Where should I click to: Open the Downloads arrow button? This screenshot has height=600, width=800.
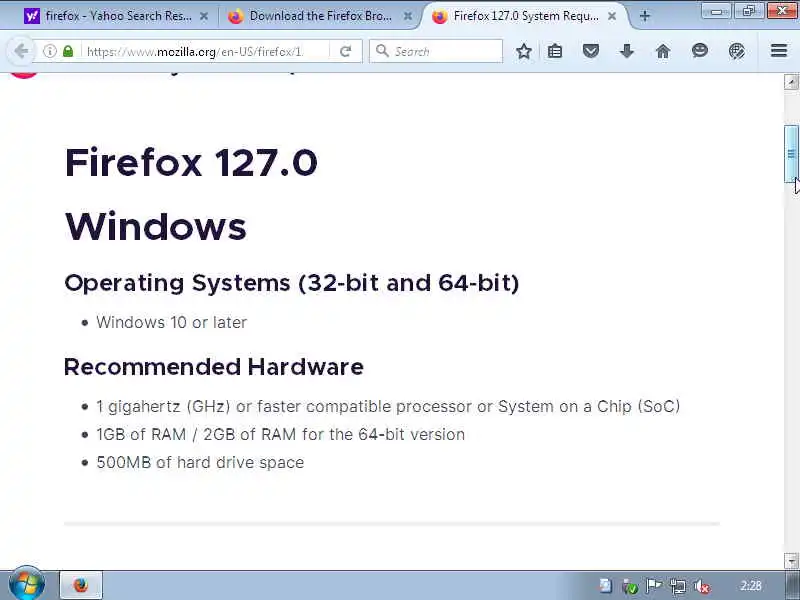tap(627, 51)
